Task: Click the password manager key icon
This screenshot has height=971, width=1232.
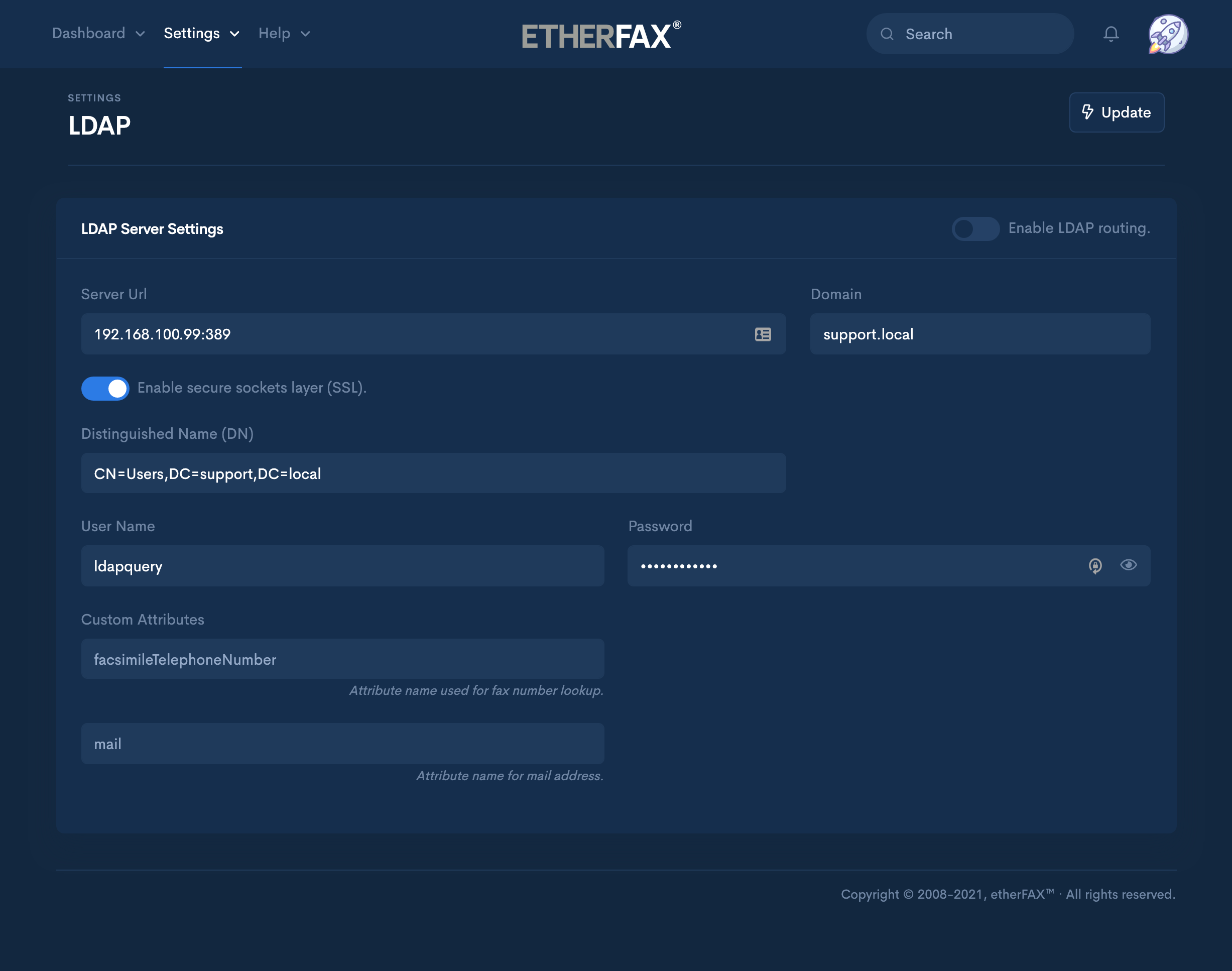Action: [x=1095, y=566]
